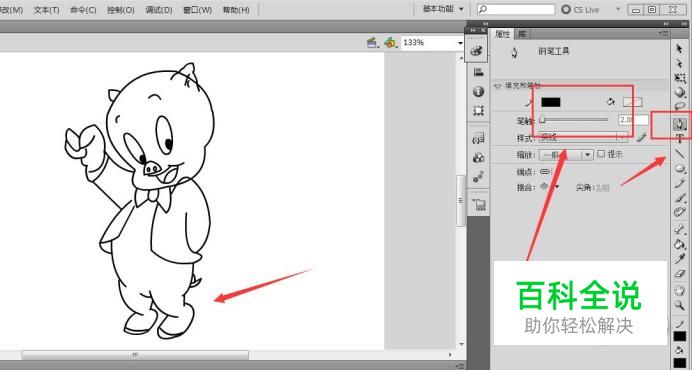Open the Transform panel icon
Image resolution: width=692 pixels, height=370 pixels.
478,110
